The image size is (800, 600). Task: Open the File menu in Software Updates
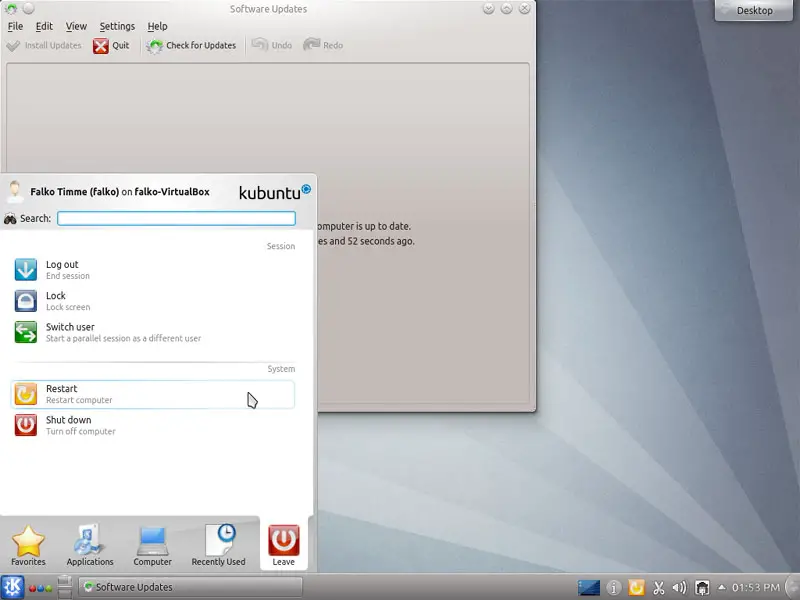click(x=15, y=26)
